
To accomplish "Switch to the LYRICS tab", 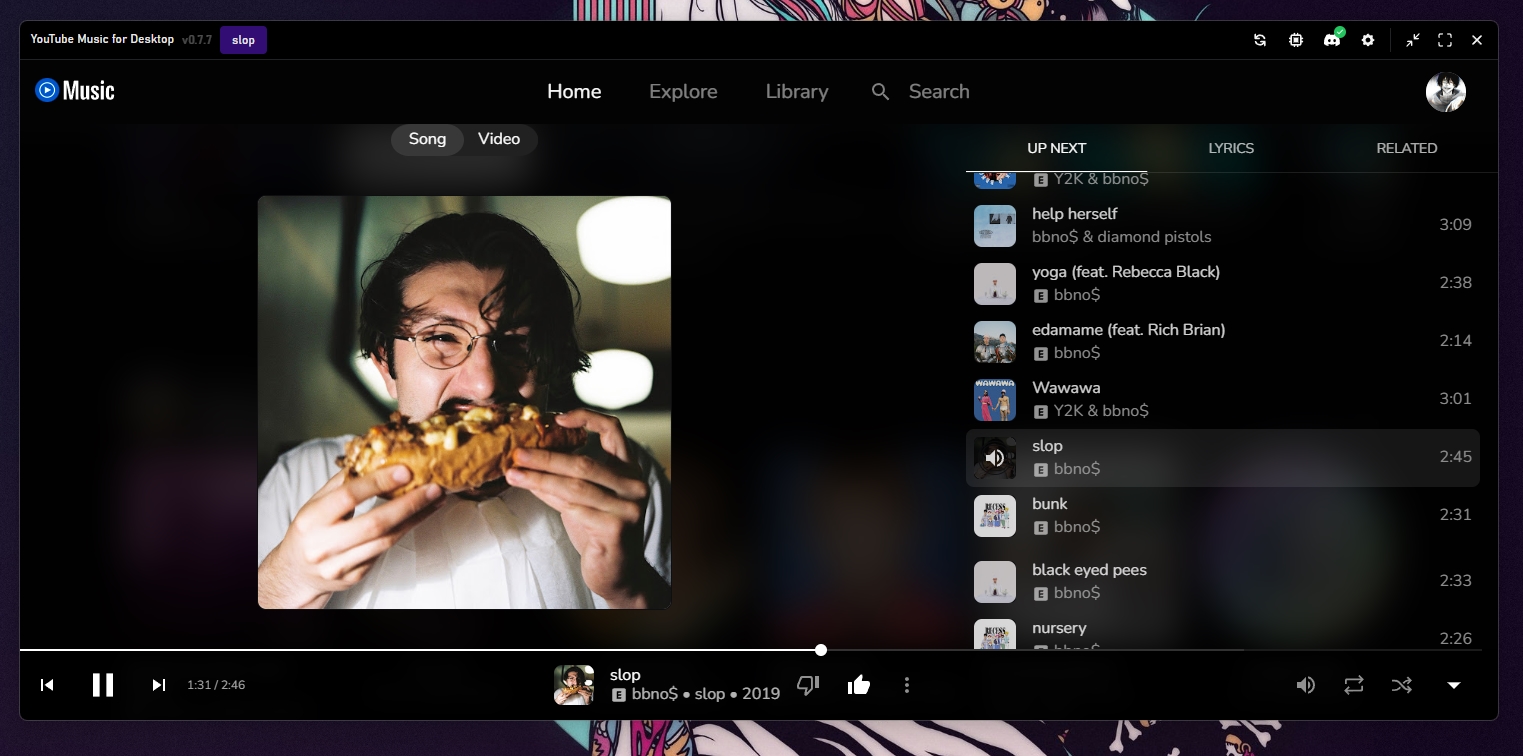I will tap(1231, 148).
